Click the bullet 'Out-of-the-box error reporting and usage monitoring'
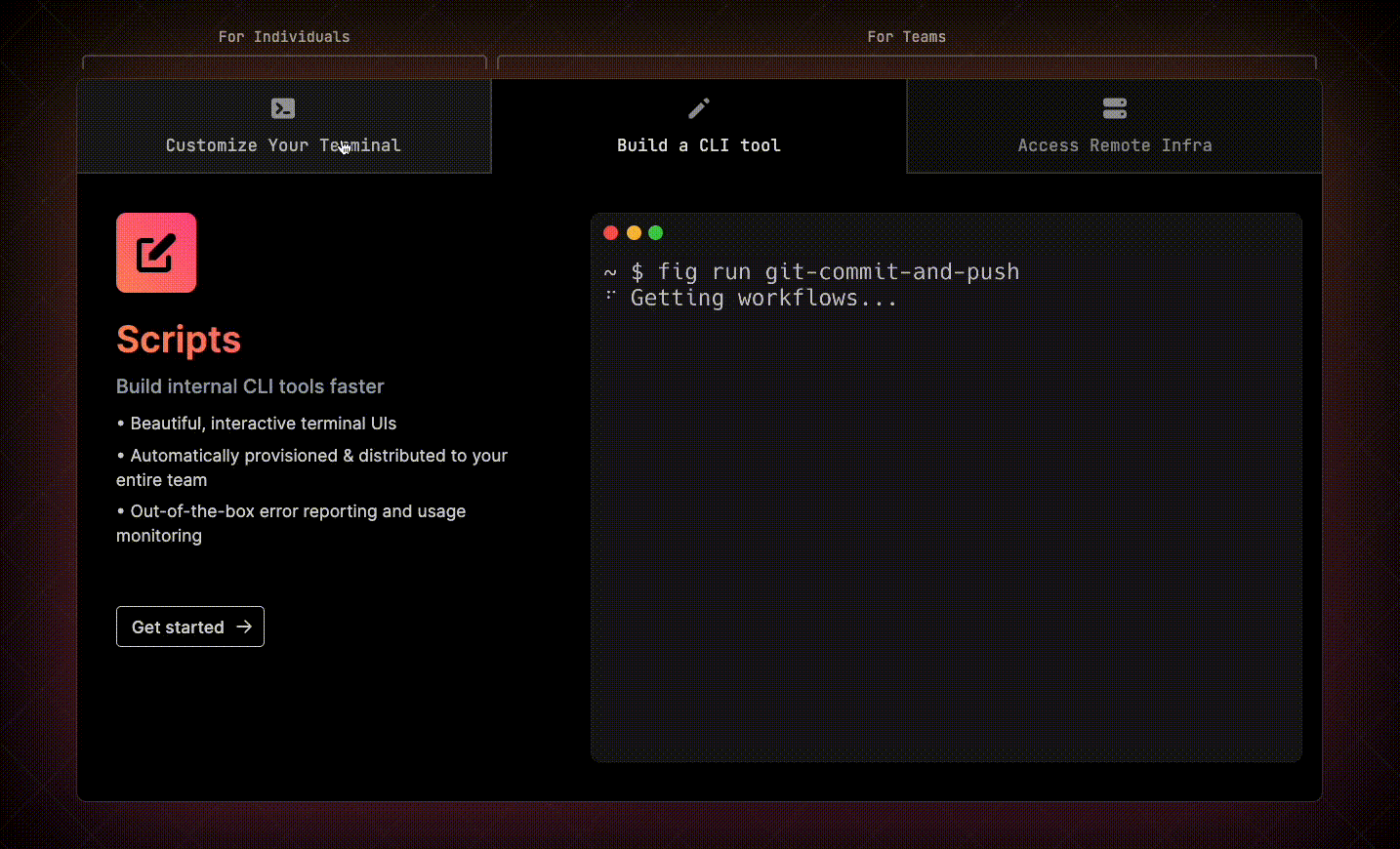Screen dimensions: 1400x849 291,523
